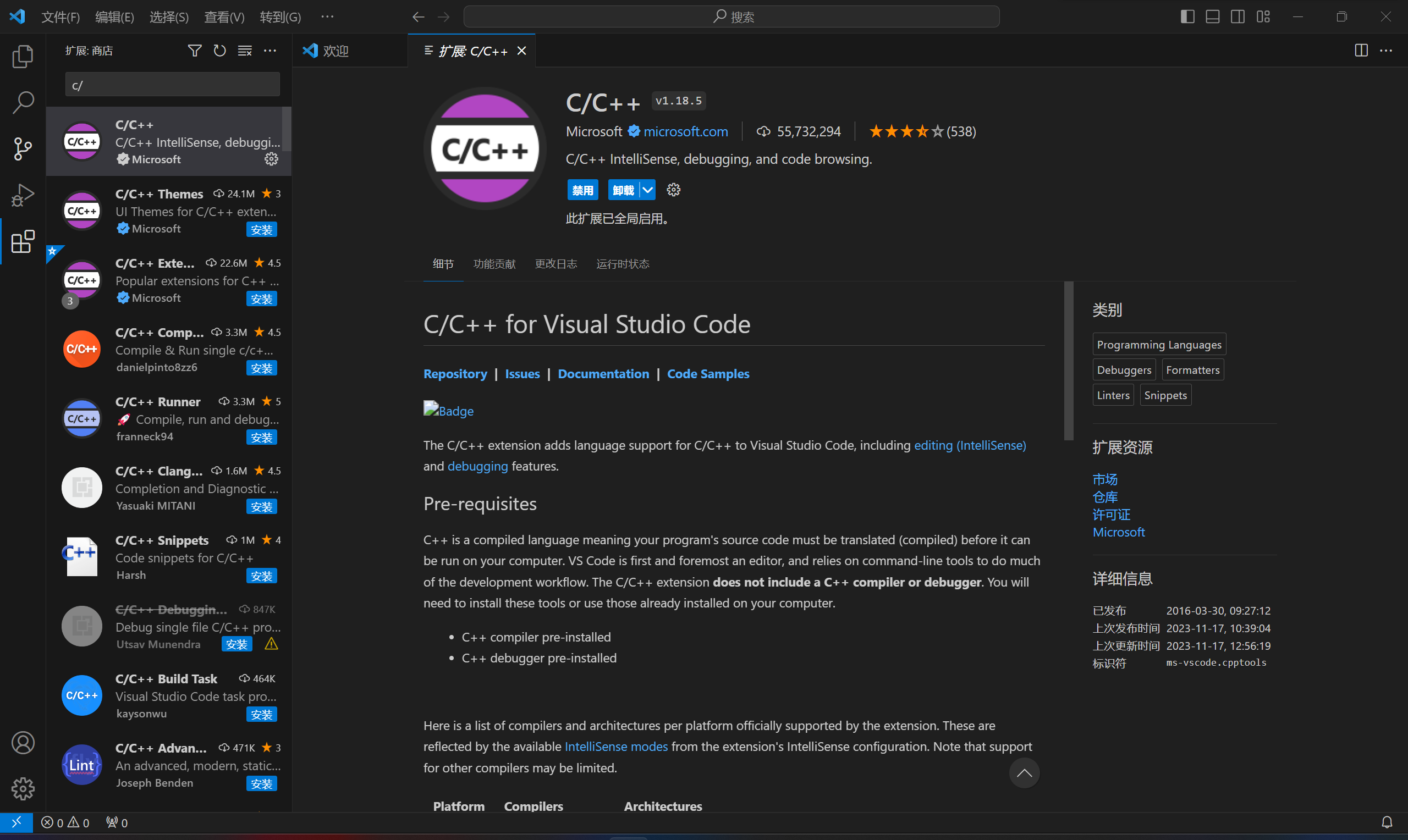Open notifications bell in status bar
The width and height of the screenshot is (1408, 840).
tap(1387, 822)
